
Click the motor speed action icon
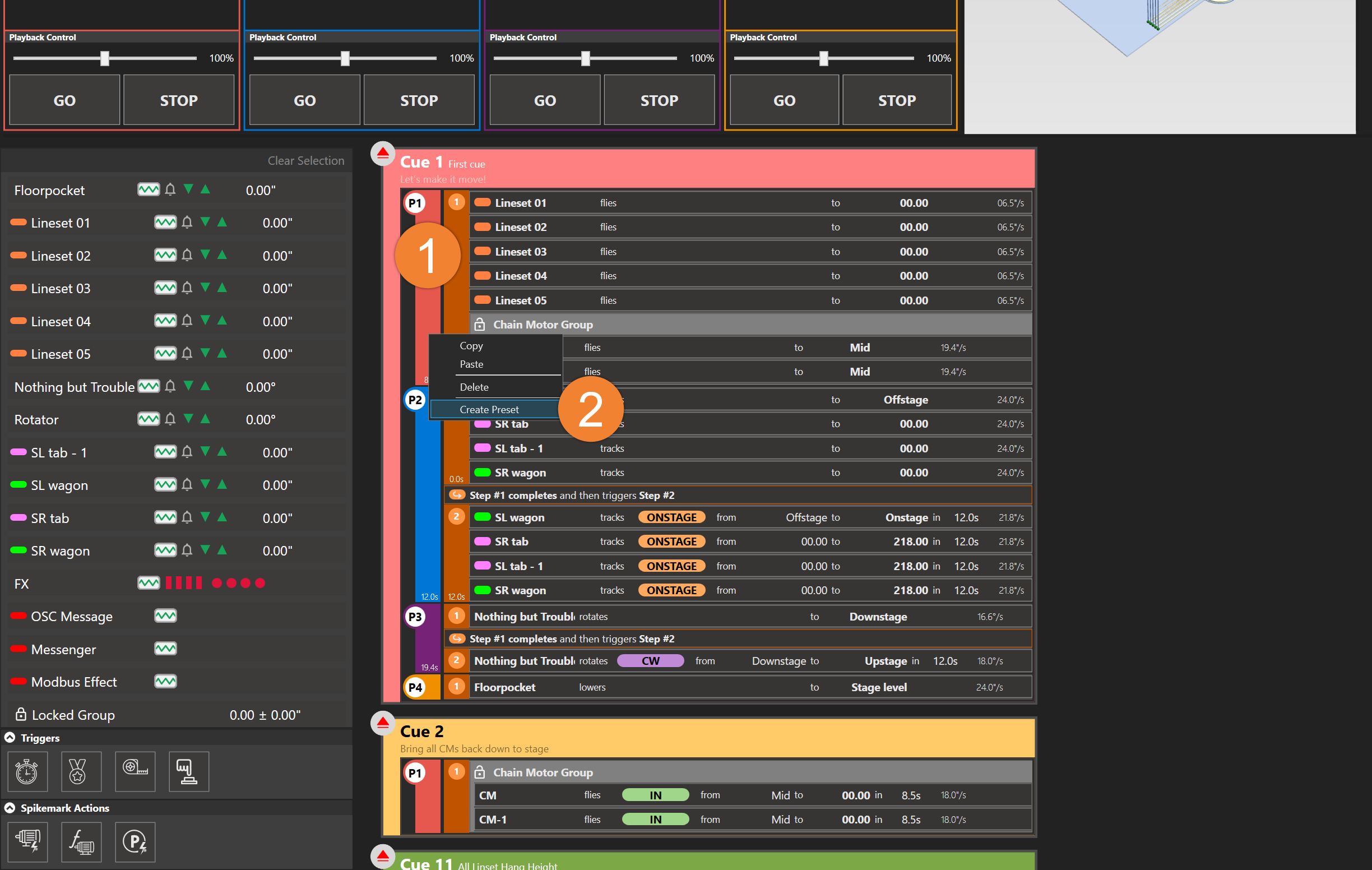coord(27,841)
